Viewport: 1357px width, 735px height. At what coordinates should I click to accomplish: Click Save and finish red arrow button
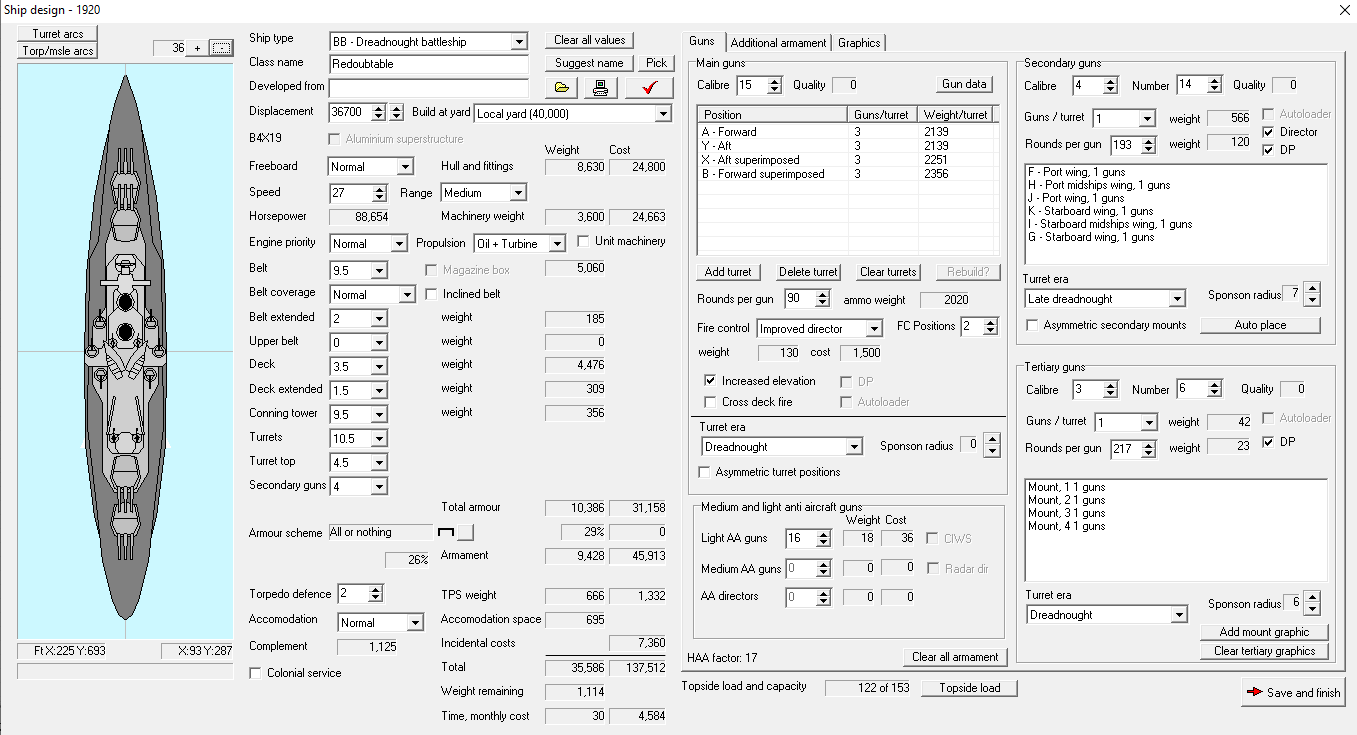1293,692
